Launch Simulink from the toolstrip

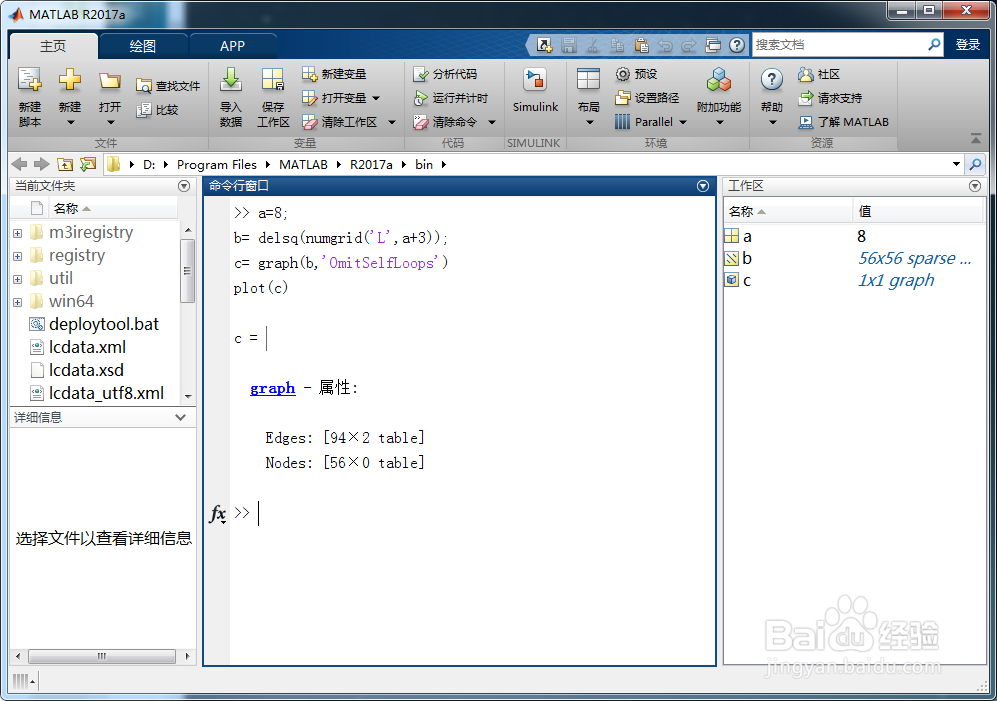(535, 90)
